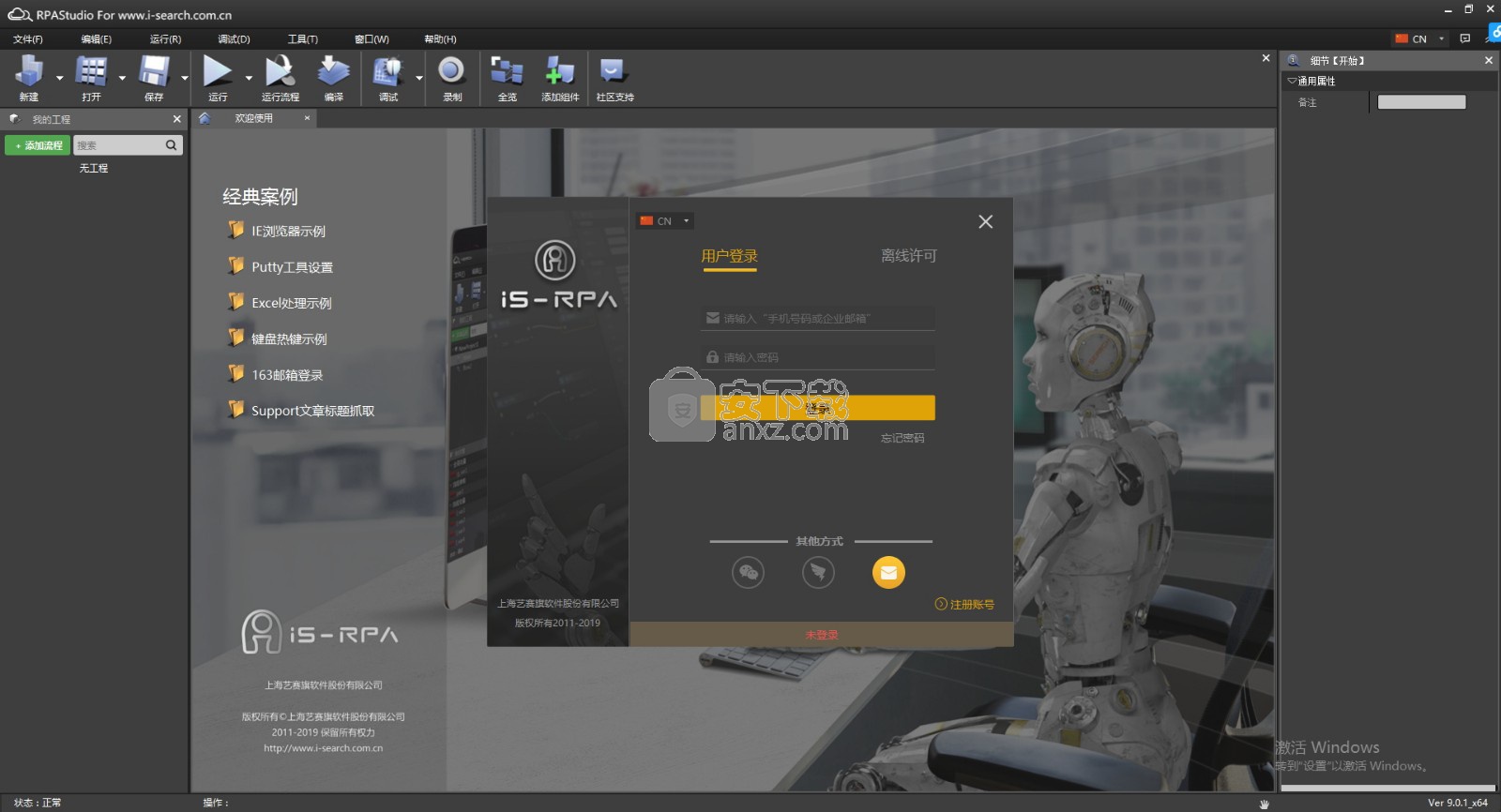Click the 添加组件 toolbar icon
Viewport: 1501px width, 812px height.
coord(560,71)
